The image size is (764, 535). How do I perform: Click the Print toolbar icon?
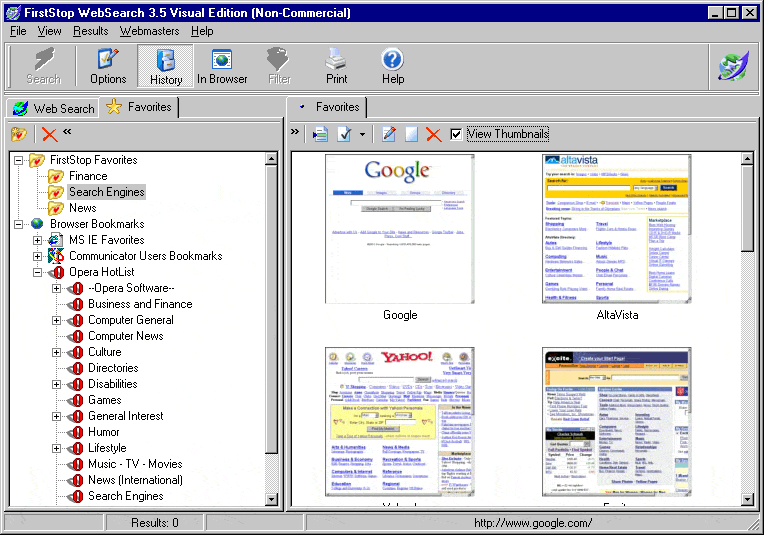point(336,66)
